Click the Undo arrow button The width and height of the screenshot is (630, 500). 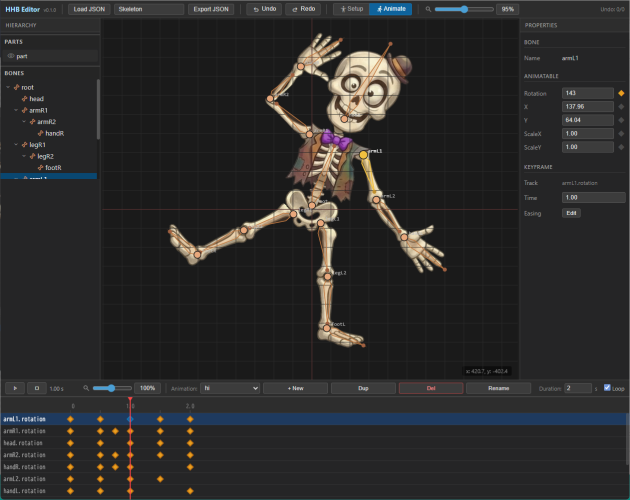pos(264,8)
